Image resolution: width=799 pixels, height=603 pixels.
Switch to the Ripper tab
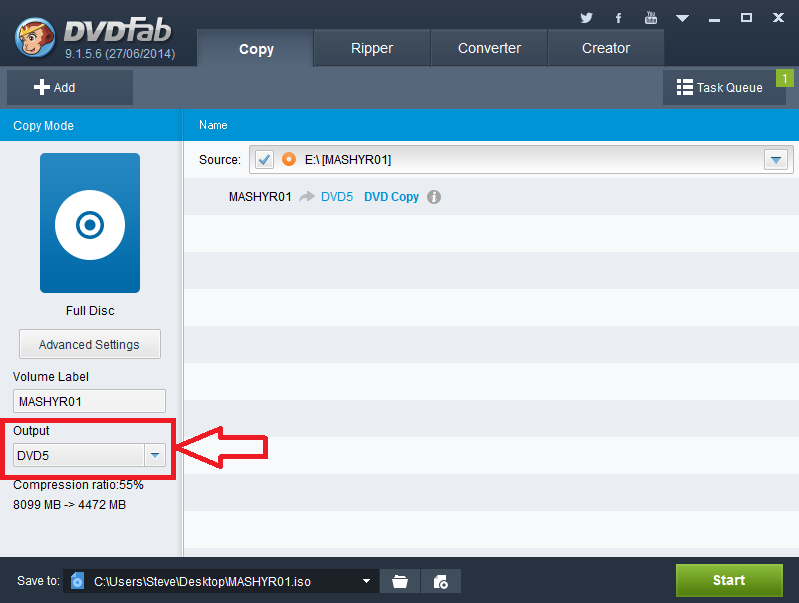[372, 48]
